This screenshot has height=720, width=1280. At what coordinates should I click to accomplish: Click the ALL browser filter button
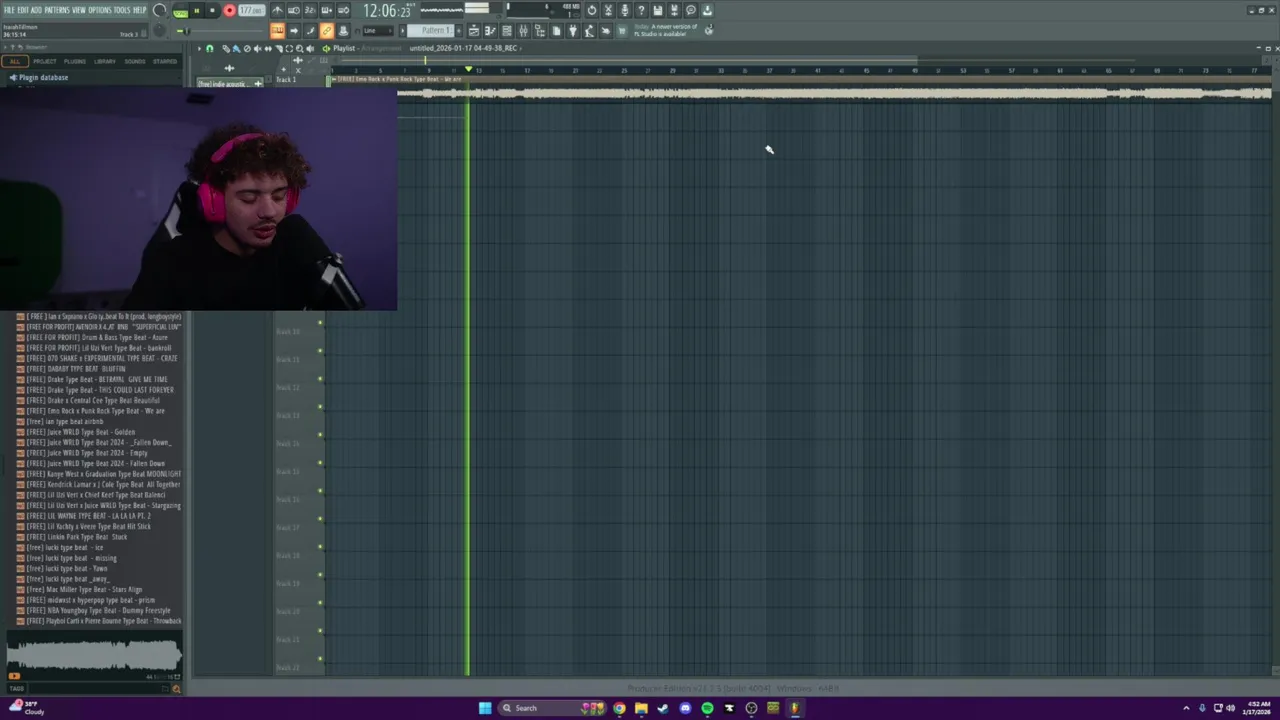[x=15, y=61]
